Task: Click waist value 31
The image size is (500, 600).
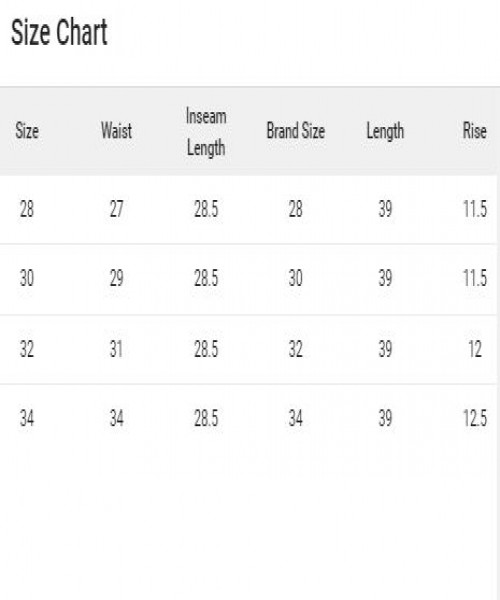Action: coord(116,349)
